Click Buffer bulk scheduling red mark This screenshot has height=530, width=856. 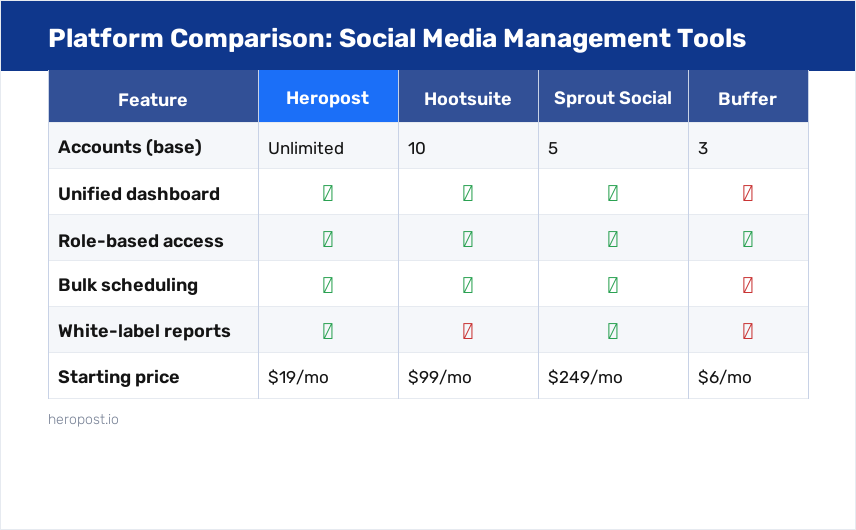click(x=748, y=285)
